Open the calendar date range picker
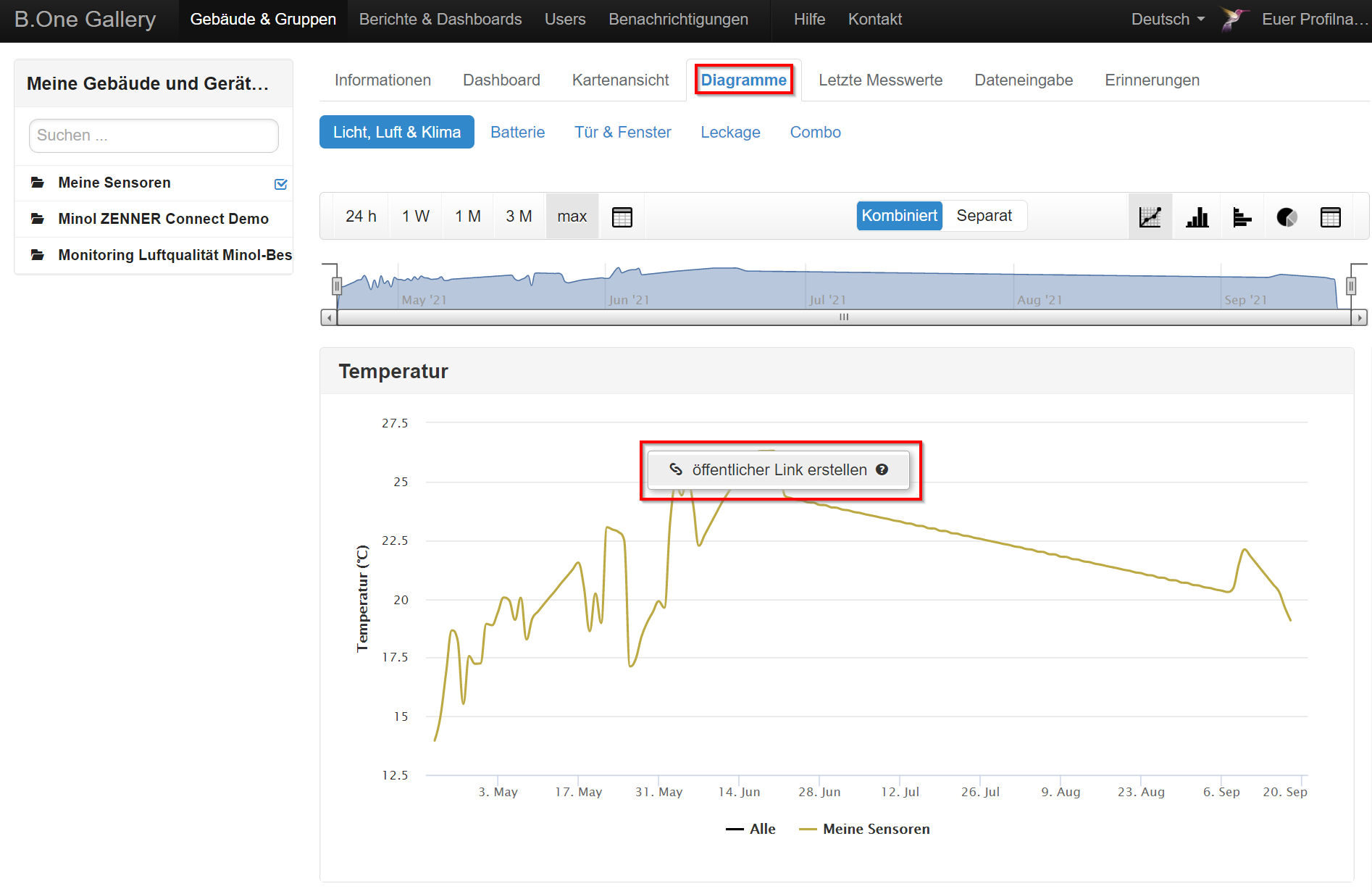 pyautogui.click(x=622, y=217)
